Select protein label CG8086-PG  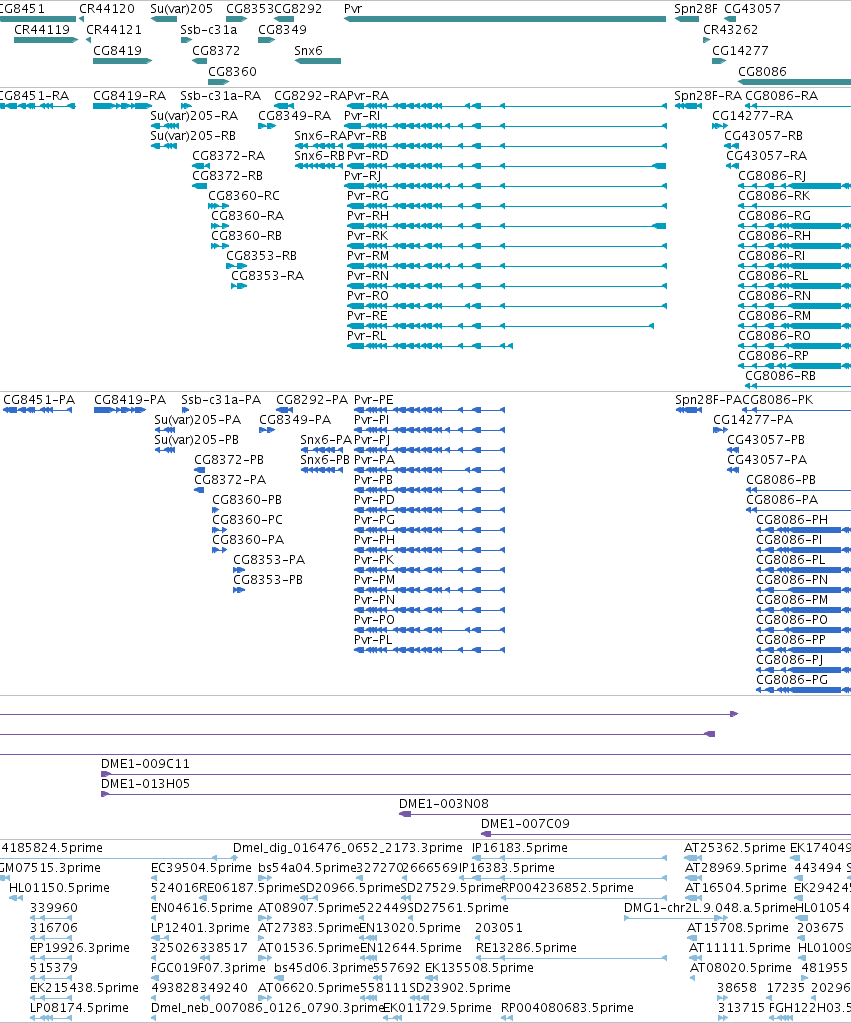pyautogui.click(x=792, y=679)
